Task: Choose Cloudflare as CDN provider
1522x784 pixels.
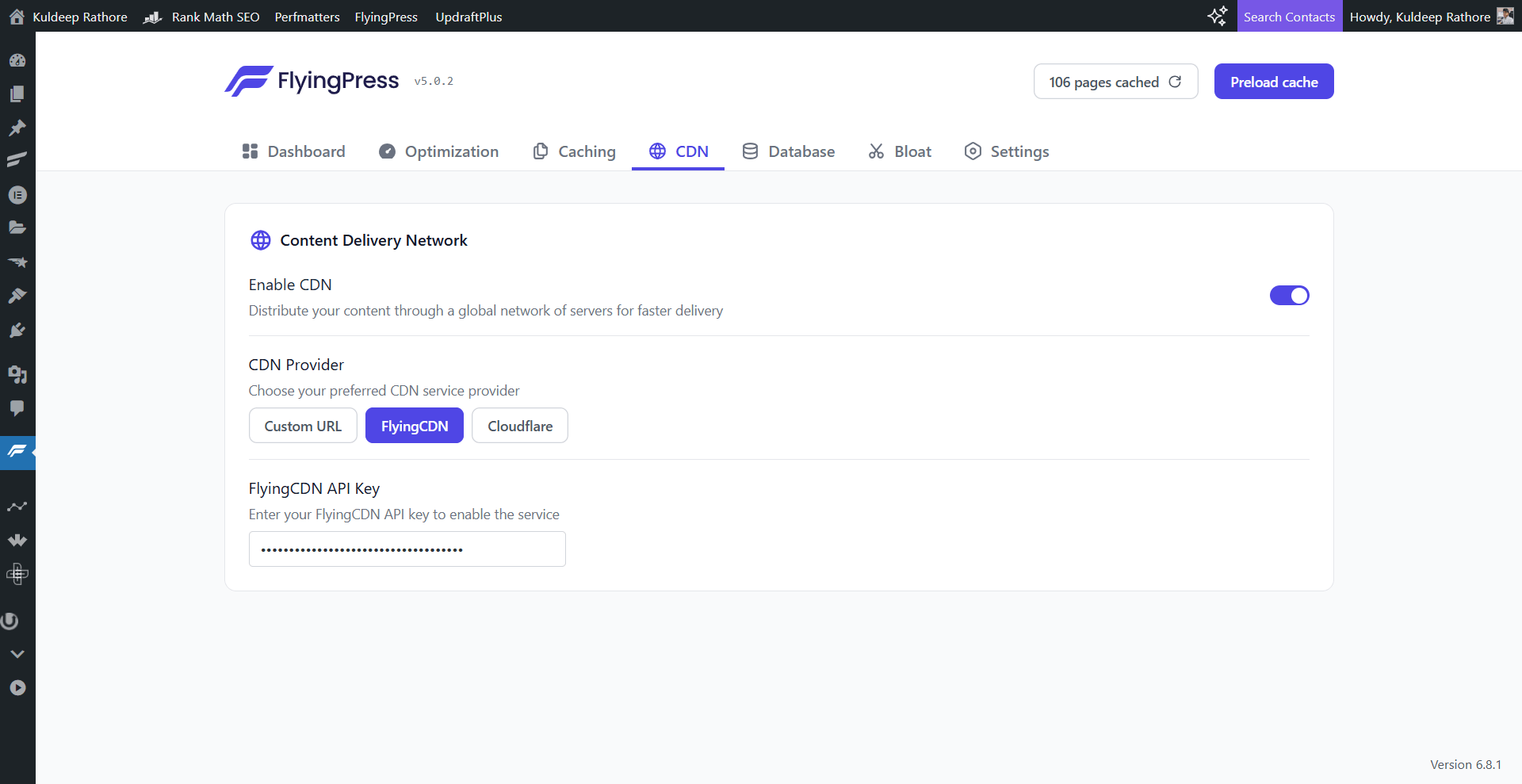Action: (x=520, y=426)
